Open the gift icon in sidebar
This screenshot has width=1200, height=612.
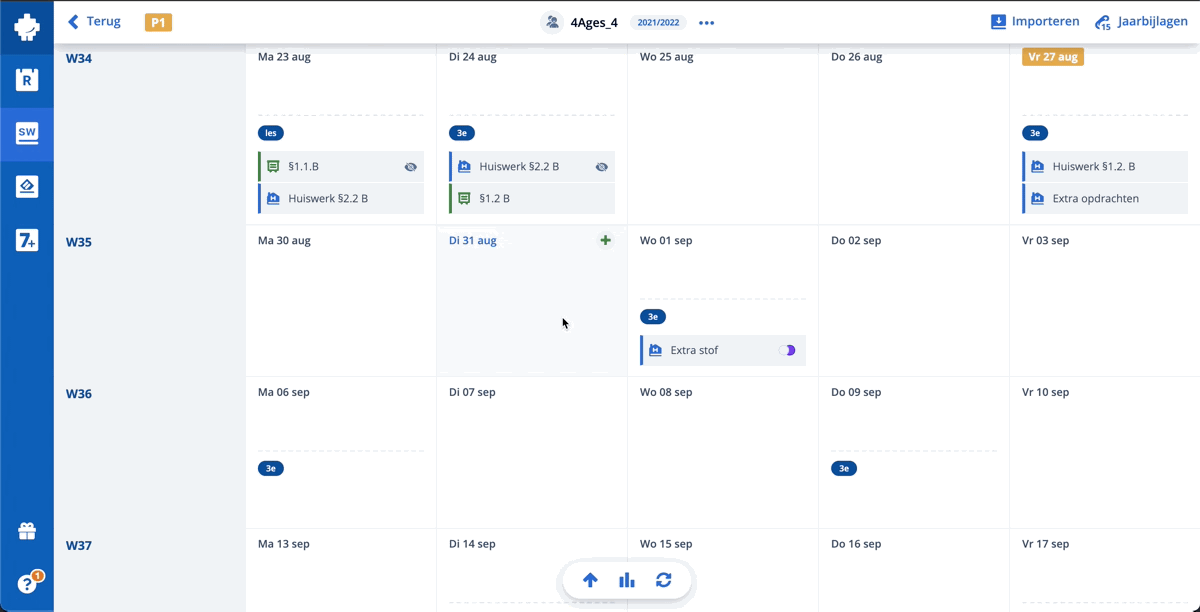click(x=27, y=532)
